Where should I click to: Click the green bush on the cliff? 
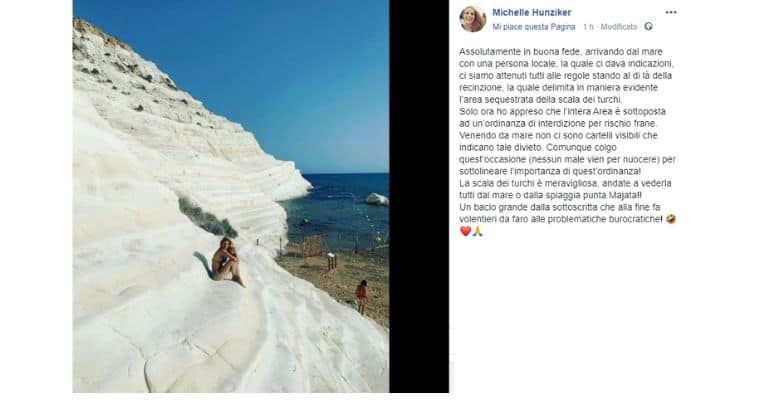(x=206, y=218)
